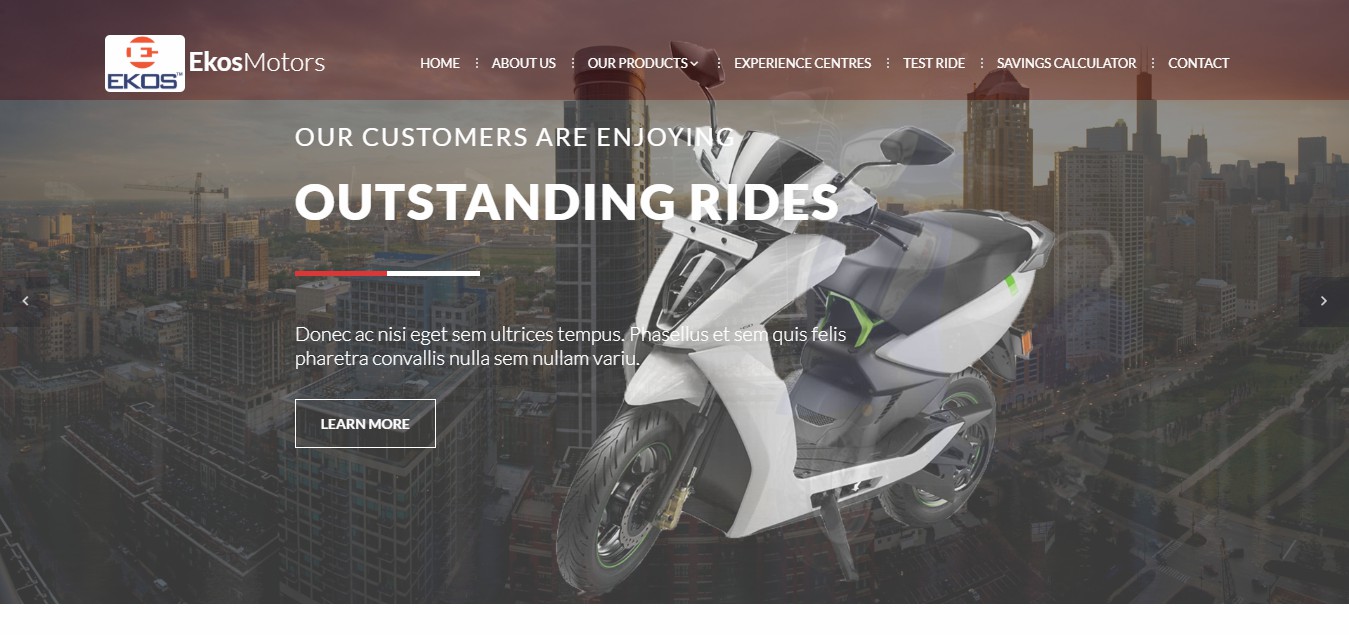Open the Savings Calculator link
The width and height of the screenshot is (1349, 635).
point(1067,63)
